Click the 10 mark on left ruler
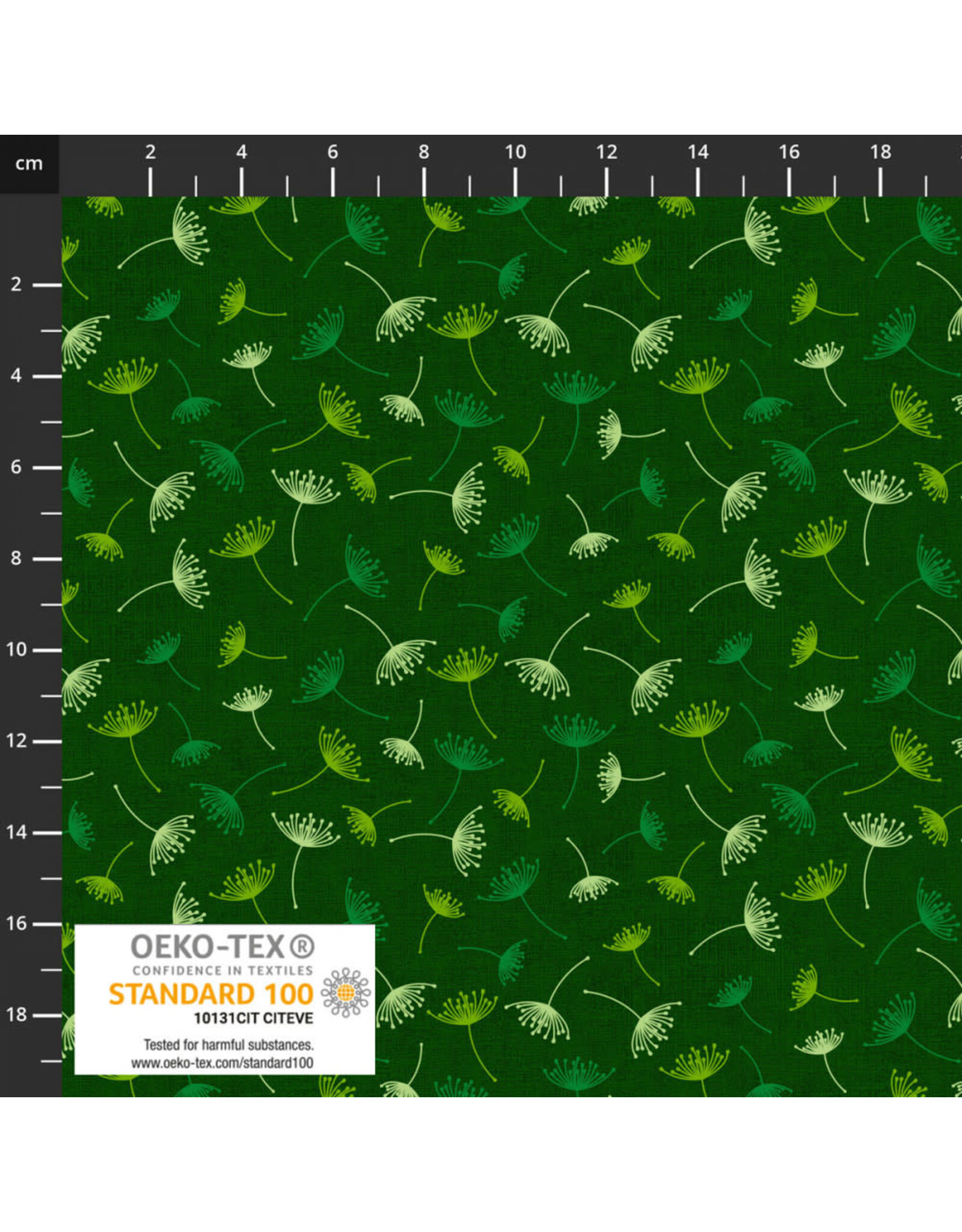This screenshot has width=962, height=1232. tap(16, 650)
